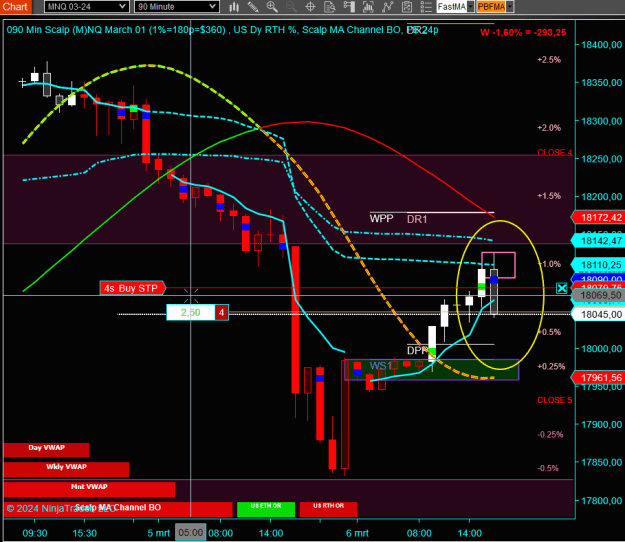The width and height of the screenshot is (625, 542).
Task: Click the CLOSE 4 red label
Action: tap(554, 152)
